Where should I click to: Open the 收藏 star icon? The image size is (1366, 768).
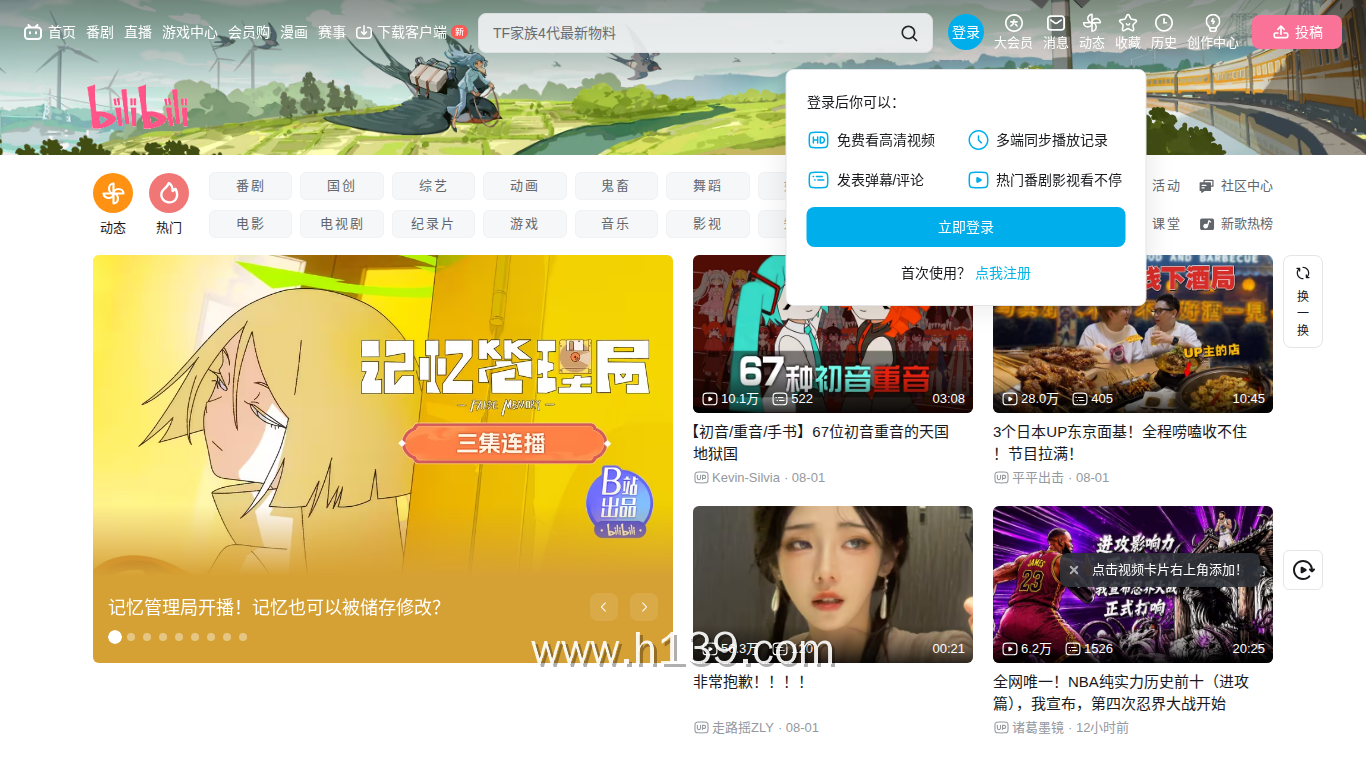pyautogui.click(x=1128, y=32)
